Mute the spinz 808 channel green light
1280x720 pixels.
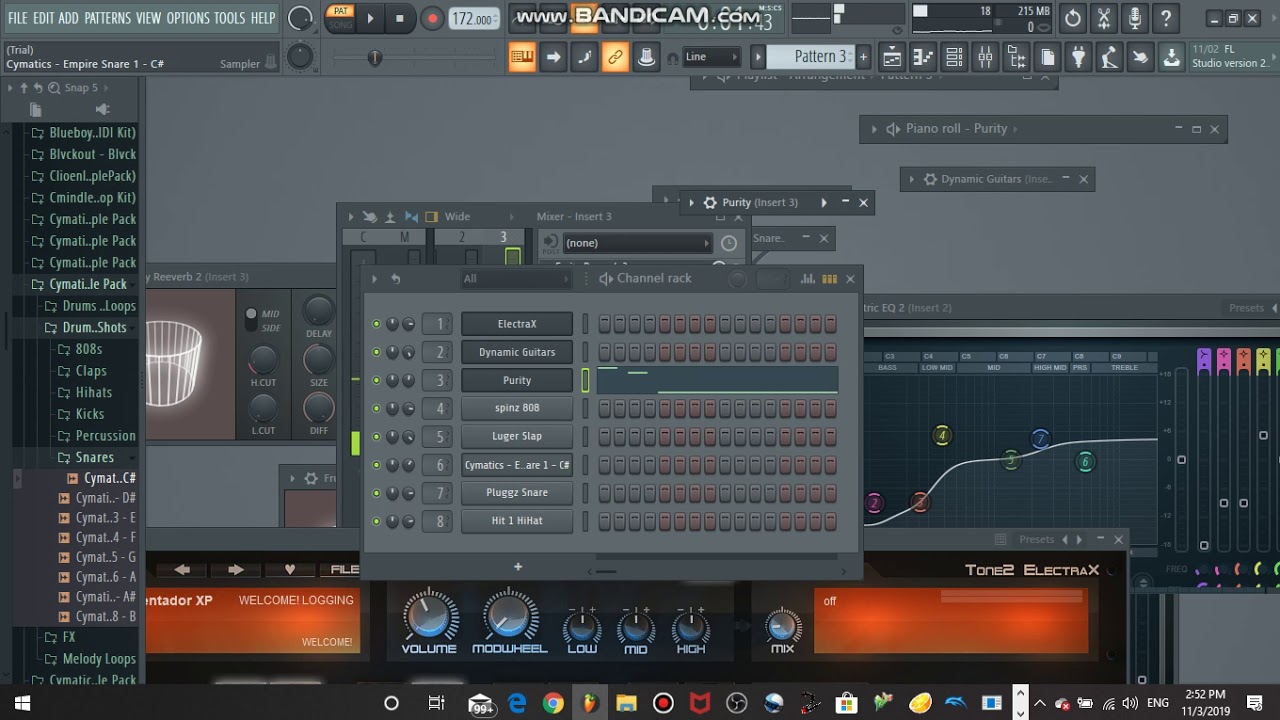(376, 408)
